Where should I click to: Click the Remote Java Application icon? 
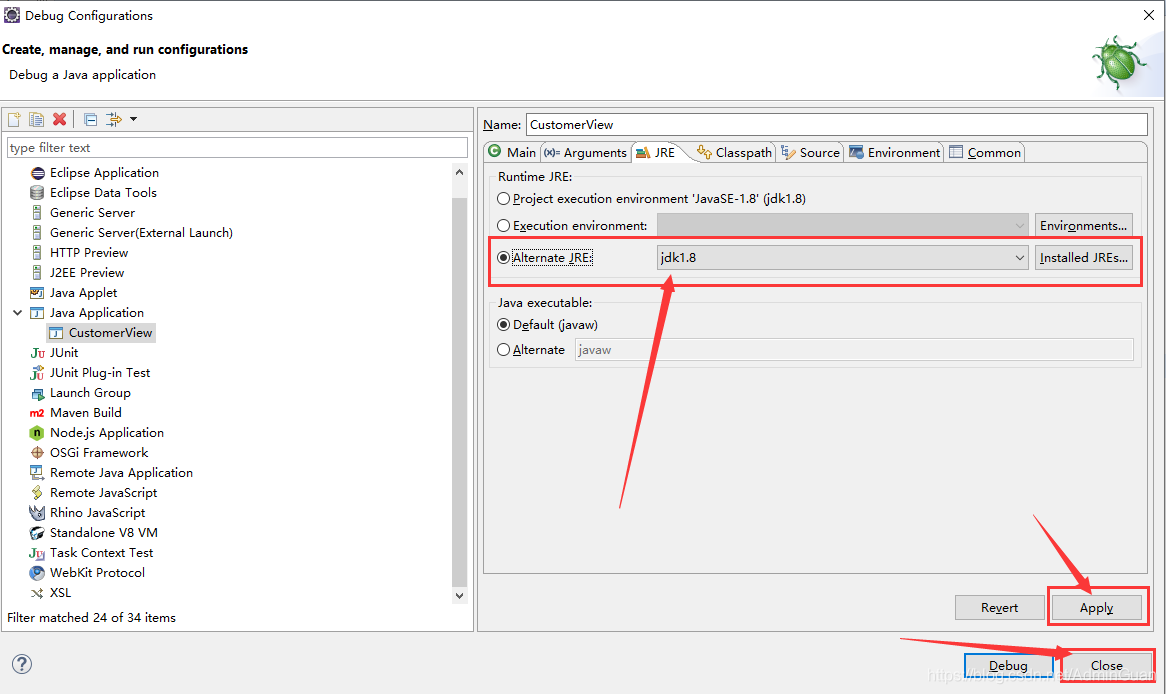(37, 473)
